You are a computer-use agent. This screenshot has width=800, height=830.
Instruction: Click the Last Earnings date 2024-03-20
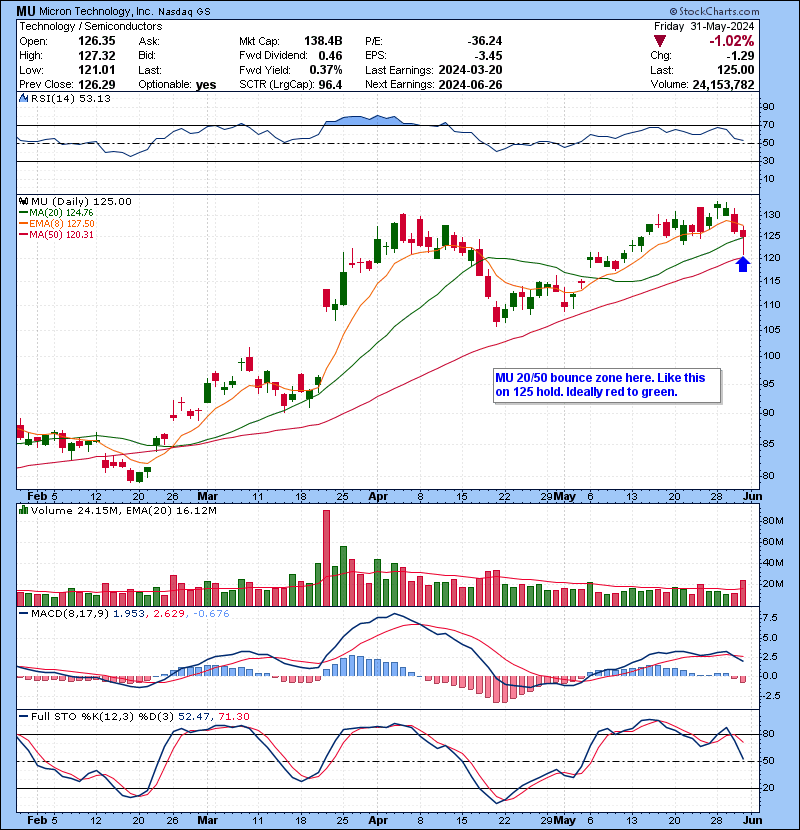click(470, 70)
